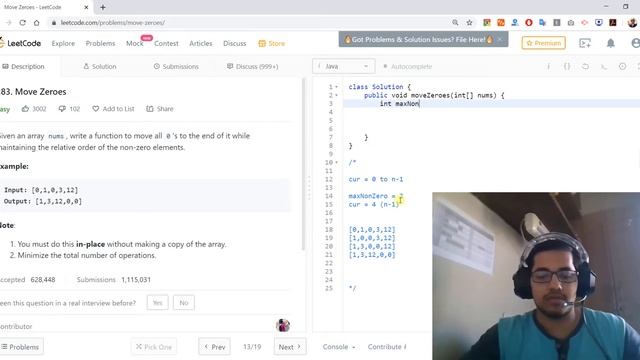Click the Premium button
Viewport: 640px width, 360px height.
[543, 43]
